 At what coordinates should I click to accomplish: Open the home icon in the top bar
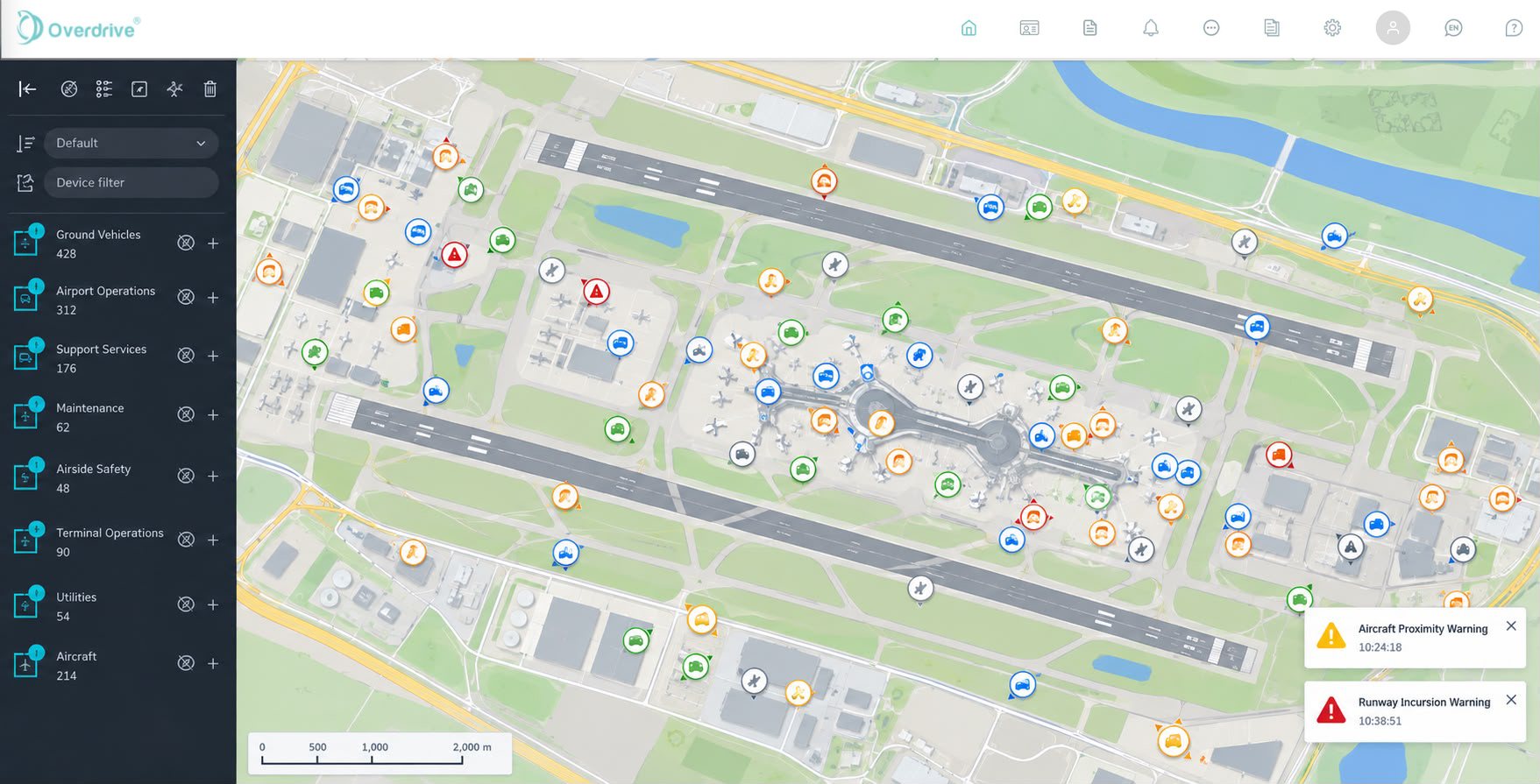click(x=969, y=28)
